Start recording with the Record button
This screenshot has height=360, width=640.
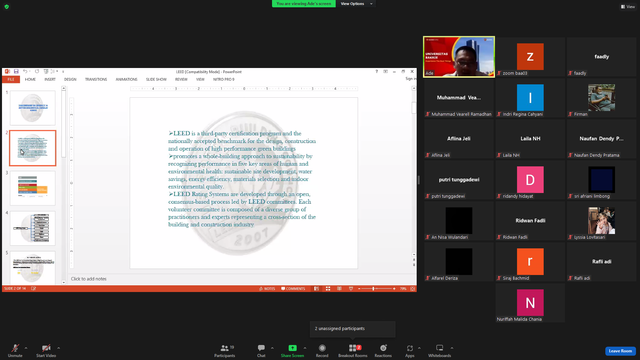(322, 350)
